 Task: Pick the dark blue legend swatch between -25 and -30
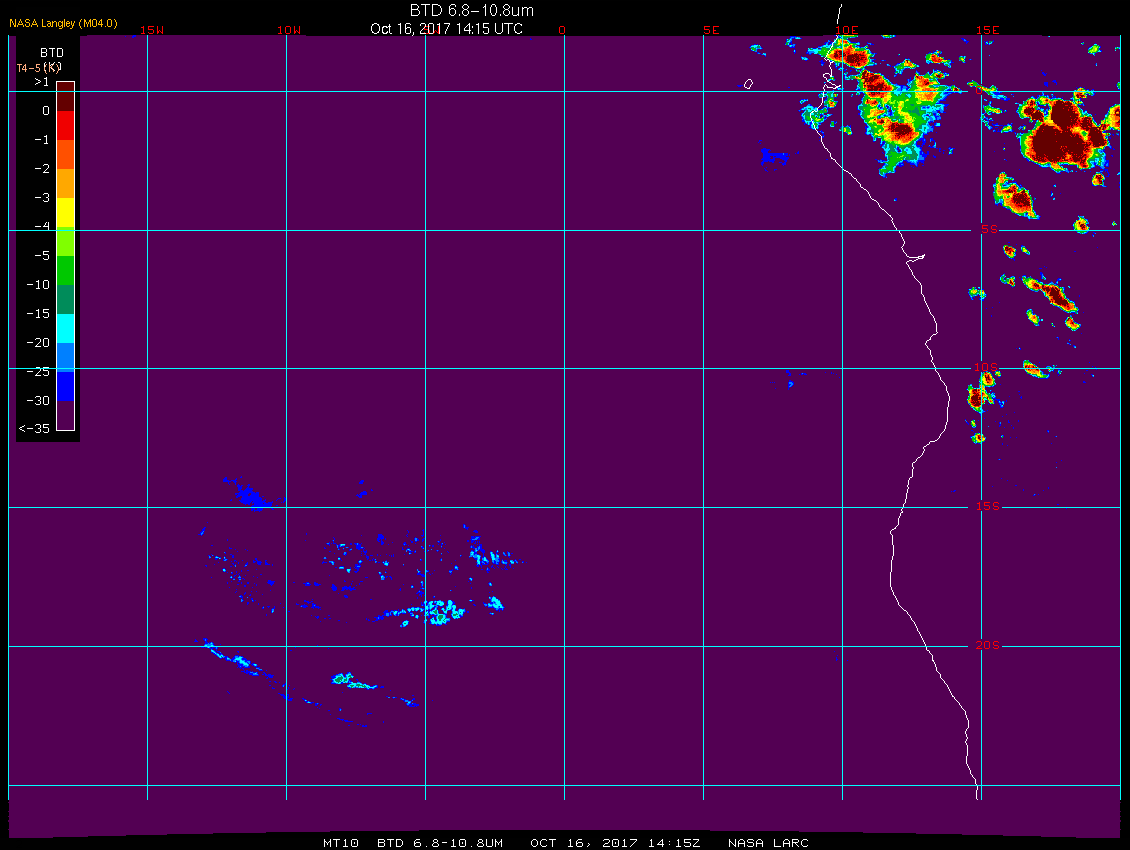(x=66, y=386)
